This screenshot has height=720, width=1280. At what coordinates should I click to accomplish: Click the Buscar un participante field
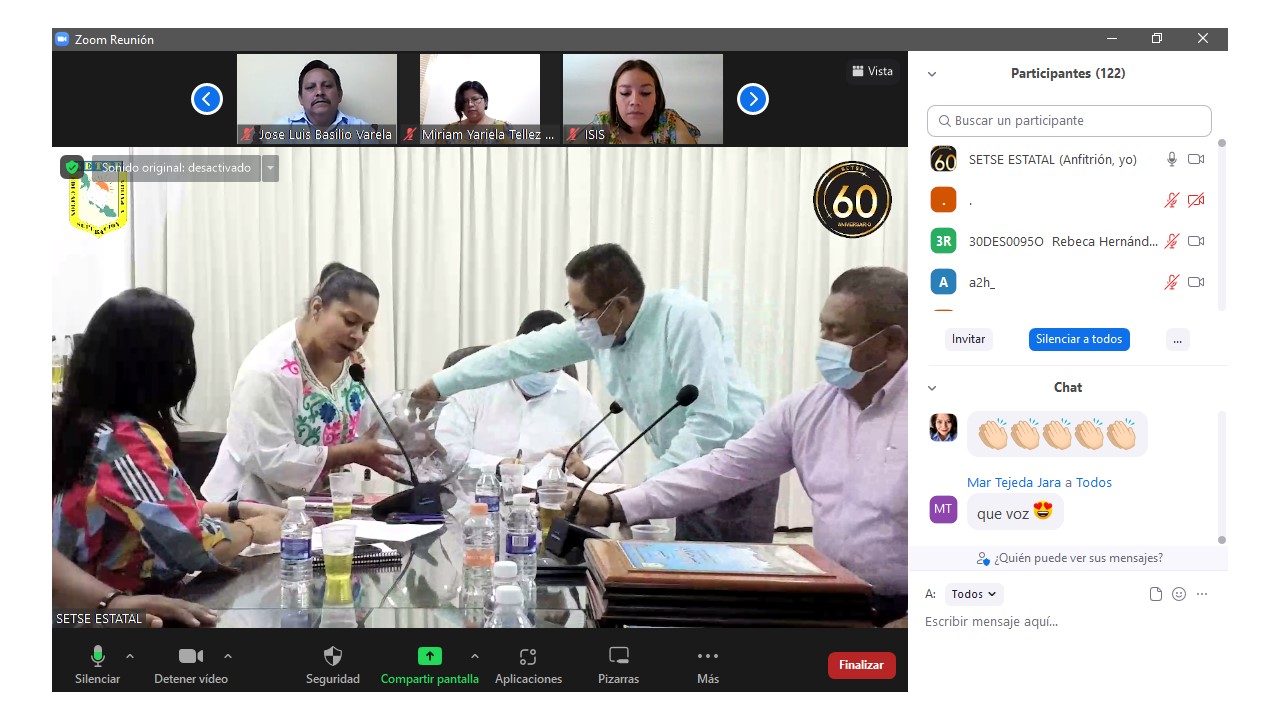(1069, 121)
